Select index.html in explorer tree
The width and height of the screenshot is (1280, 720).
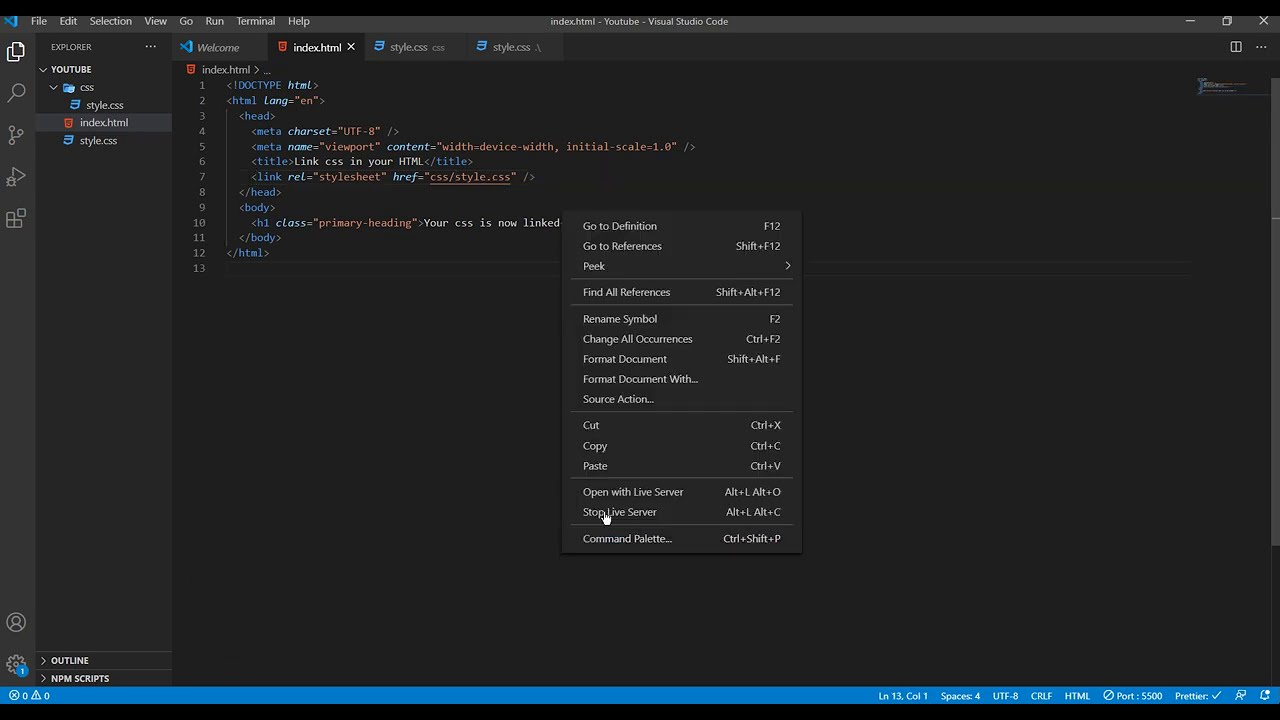click(x=104, y=123)
